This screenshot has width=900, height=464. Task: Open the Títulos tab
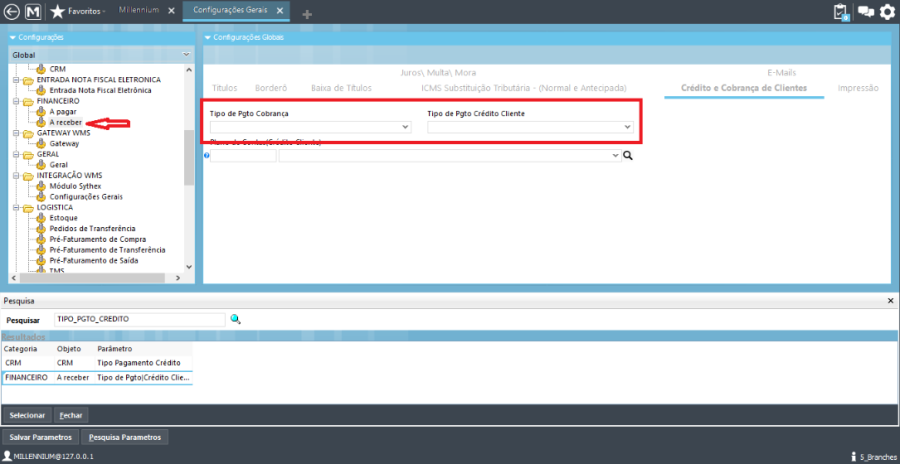tap(225, 88)
